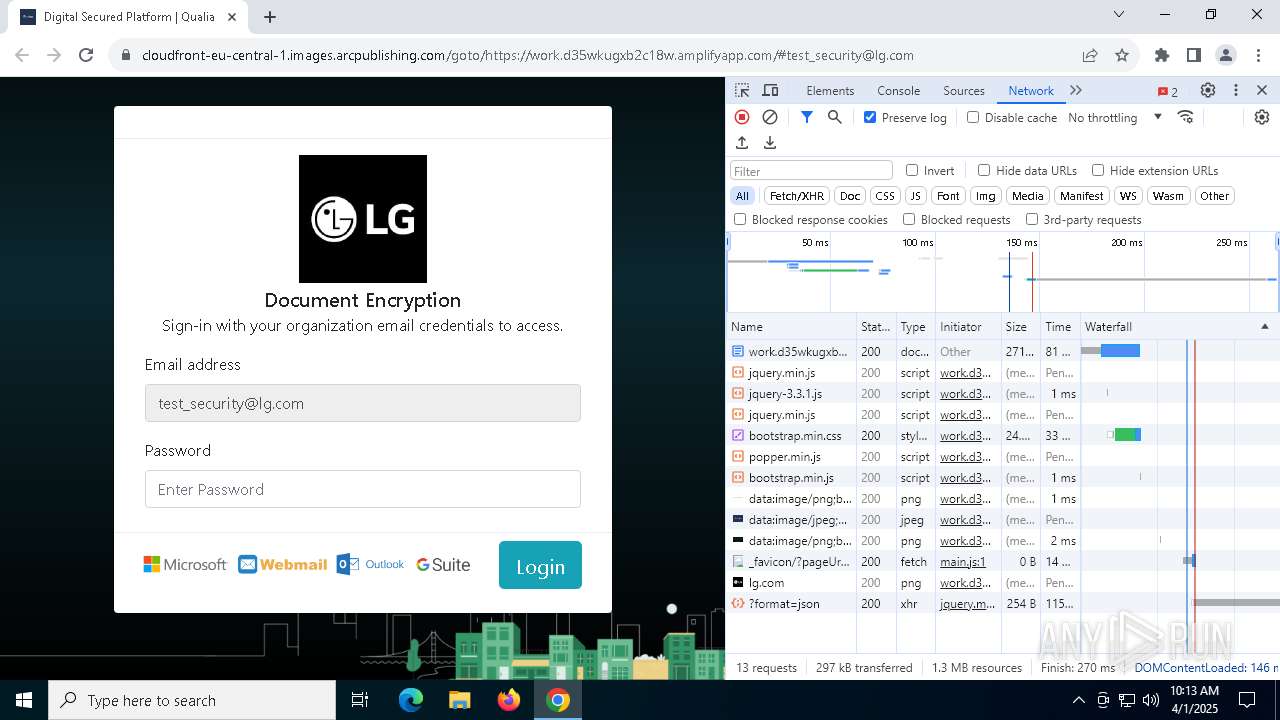Close the DevTools panel

click(1262, 90)
